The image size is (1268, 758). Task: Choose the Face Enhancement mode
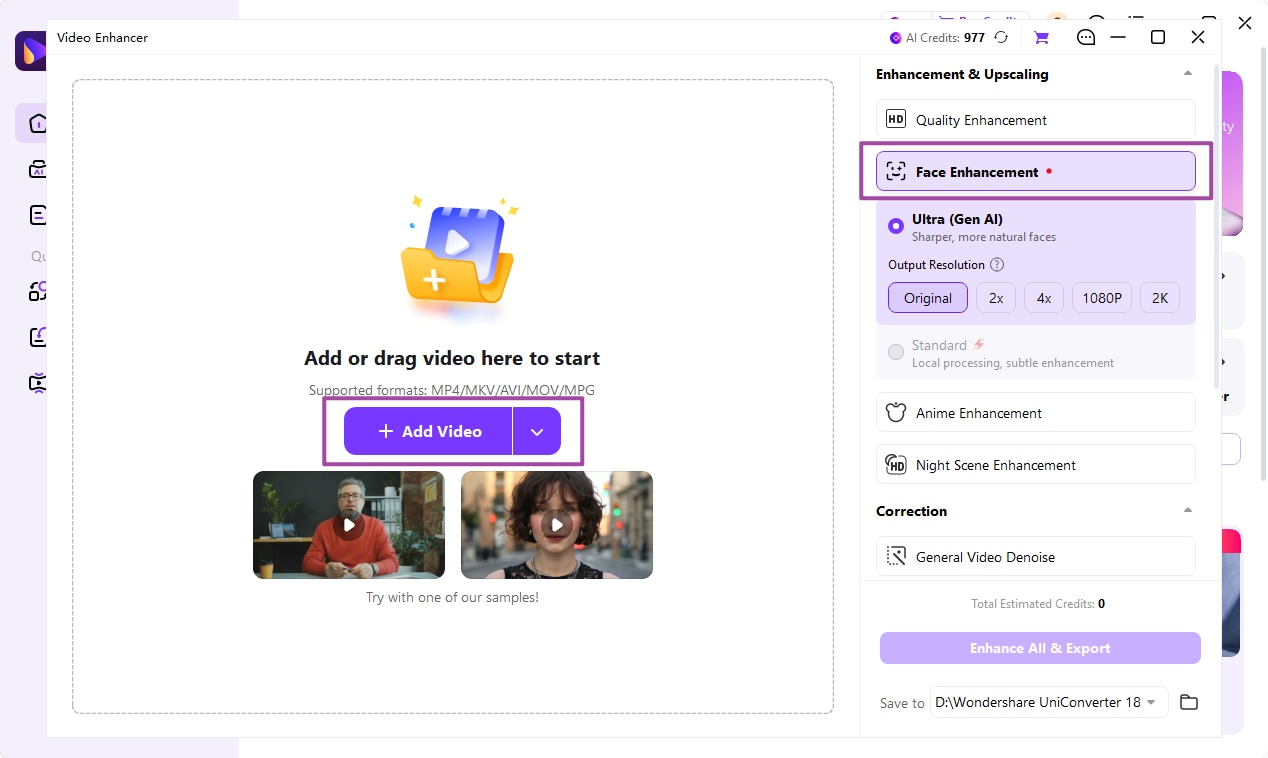[x=1036, y=172]
